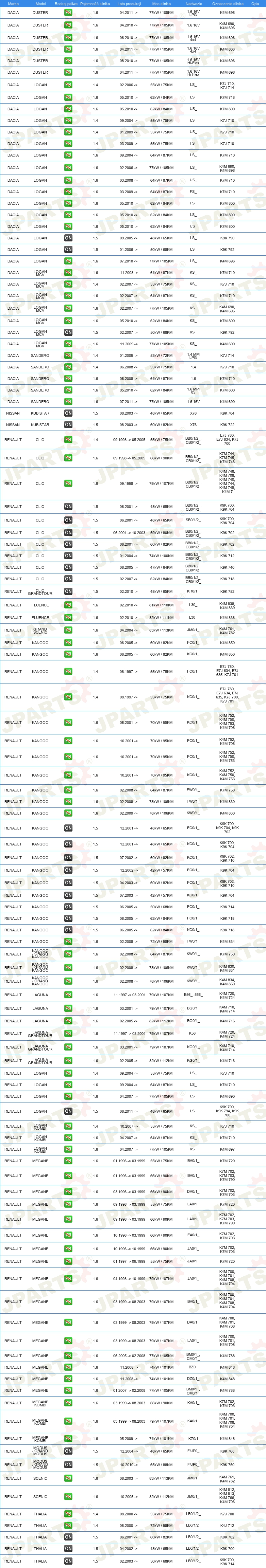Image resolution: width=266 pixels, height=1568 pixels.
Task: Click the ON icon for Renault Kangoo K9K 714
Action: click(x=68, y=907)
